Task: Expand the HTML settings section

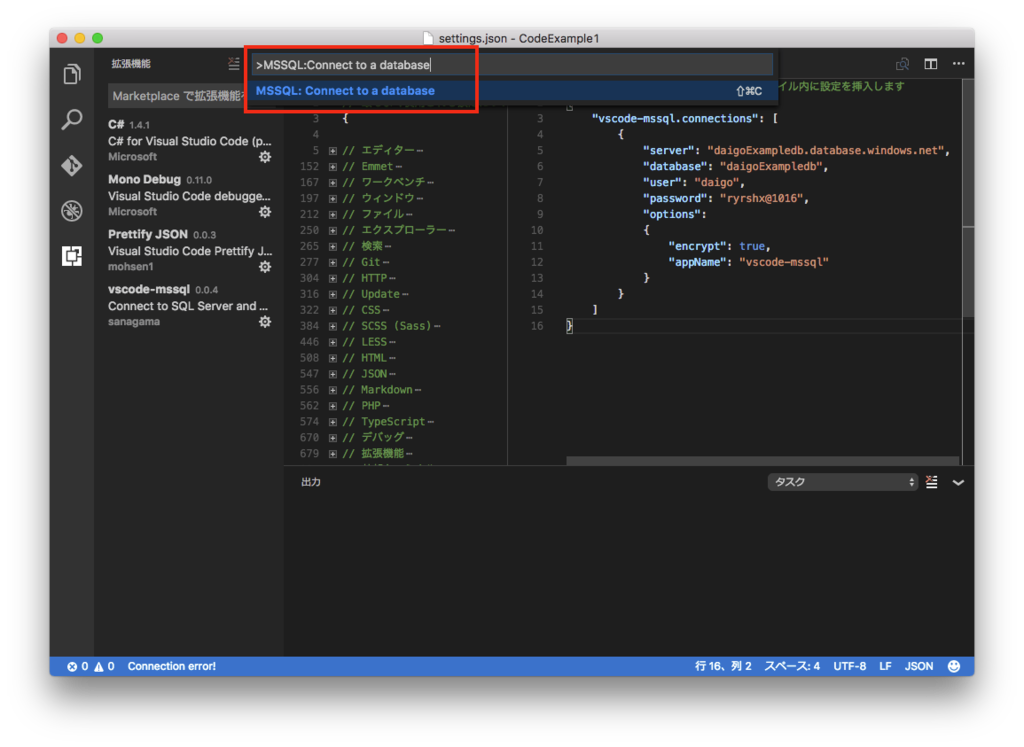Action: [333, 358]
